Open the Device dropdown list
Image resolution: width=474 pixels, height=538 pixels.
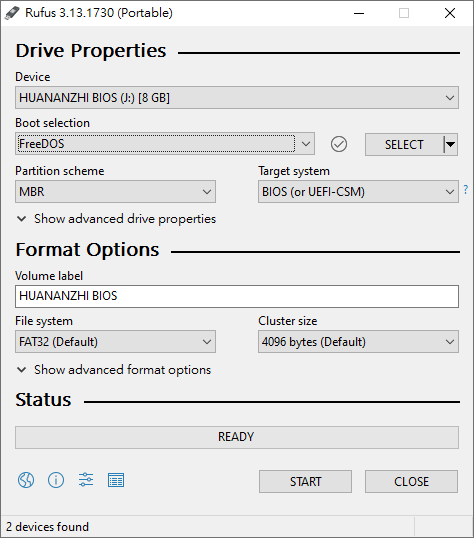pyautogui.click(x=237, y=98)
